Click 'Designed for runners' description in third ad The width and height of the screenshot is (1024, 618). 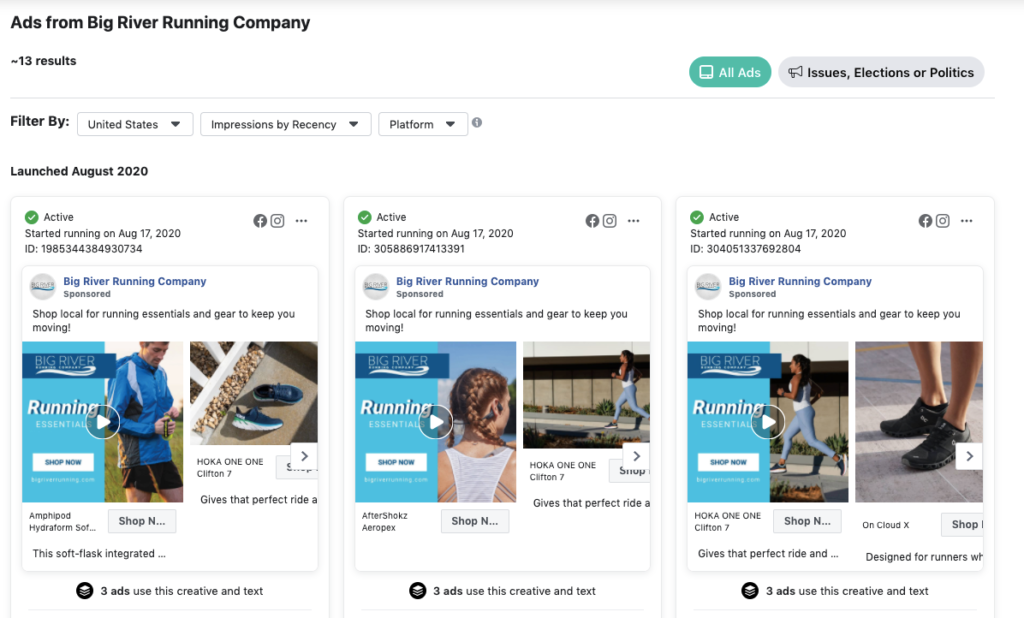(x=923, y=557)
